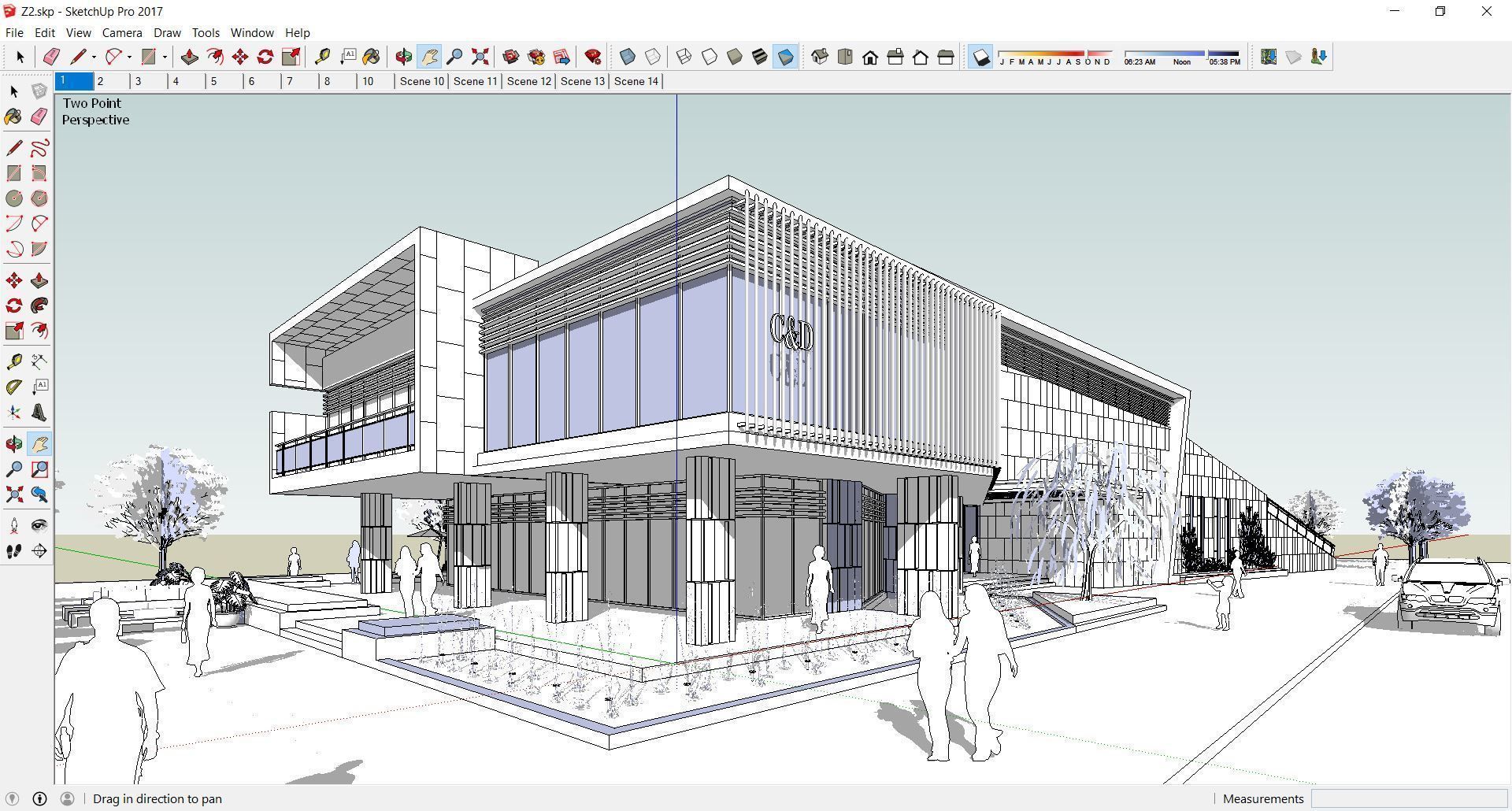Switch to Shaded With Textures style

[760, 57]
